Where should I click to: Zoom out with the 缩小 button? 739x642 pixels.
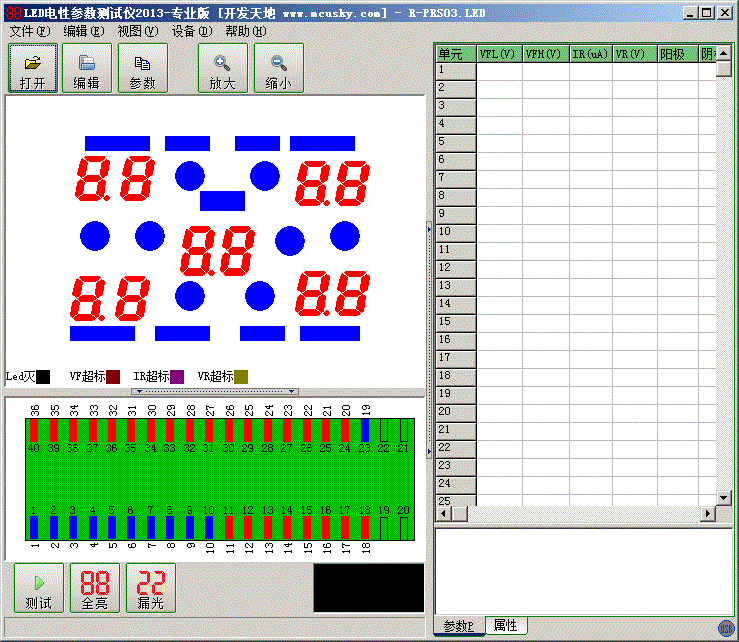(x=278, y=69)
